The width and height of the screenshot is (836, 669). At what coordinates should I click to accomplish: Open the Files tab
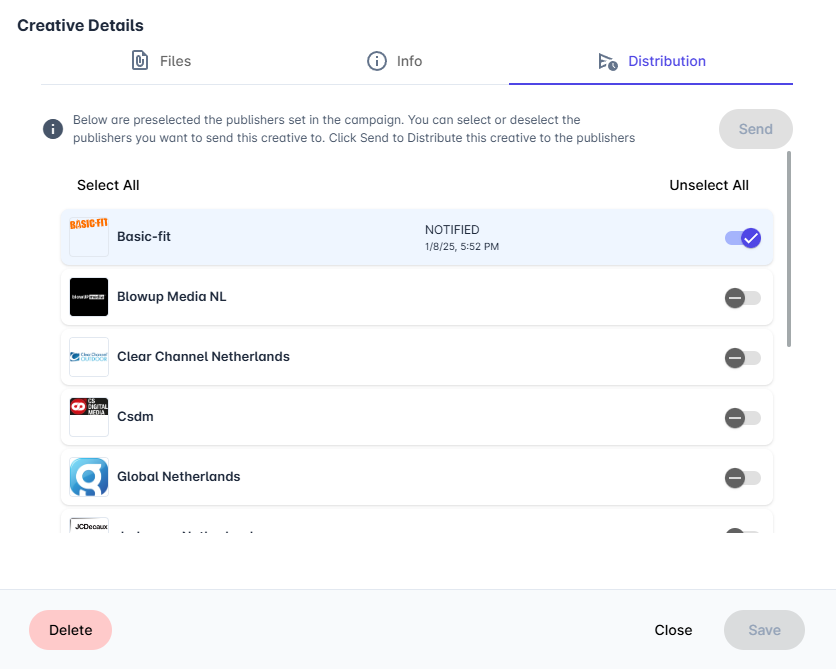click(161, 61)
